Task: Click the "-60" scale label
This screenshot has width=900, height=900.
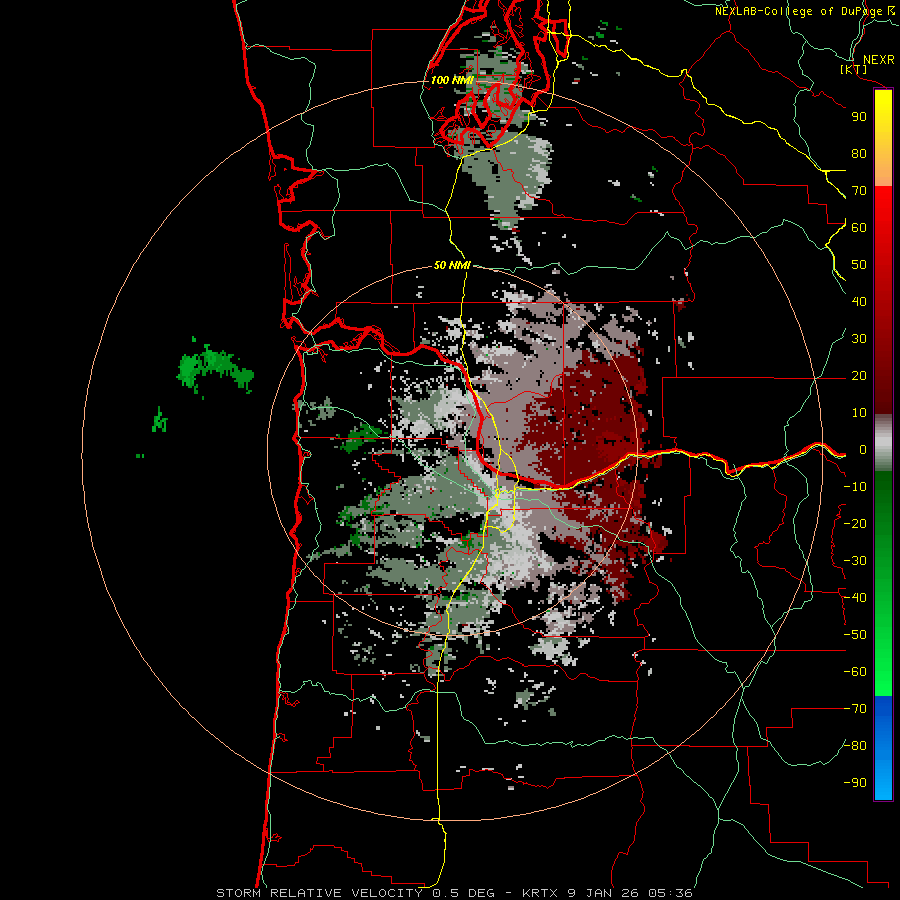Action: click(x=855, y=672)
